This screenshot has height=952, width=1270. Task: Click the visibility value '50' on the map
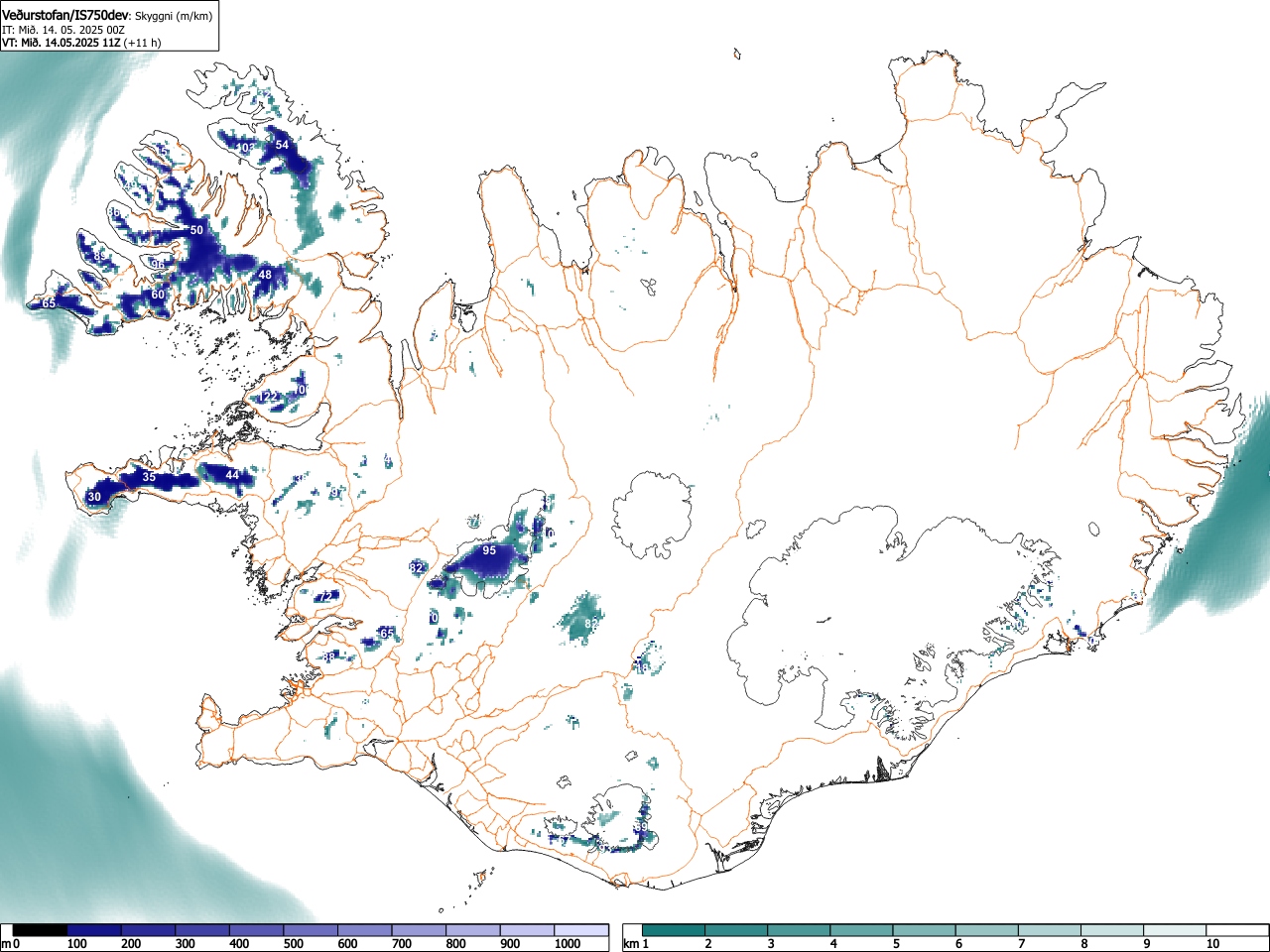[x=196, y=230]
